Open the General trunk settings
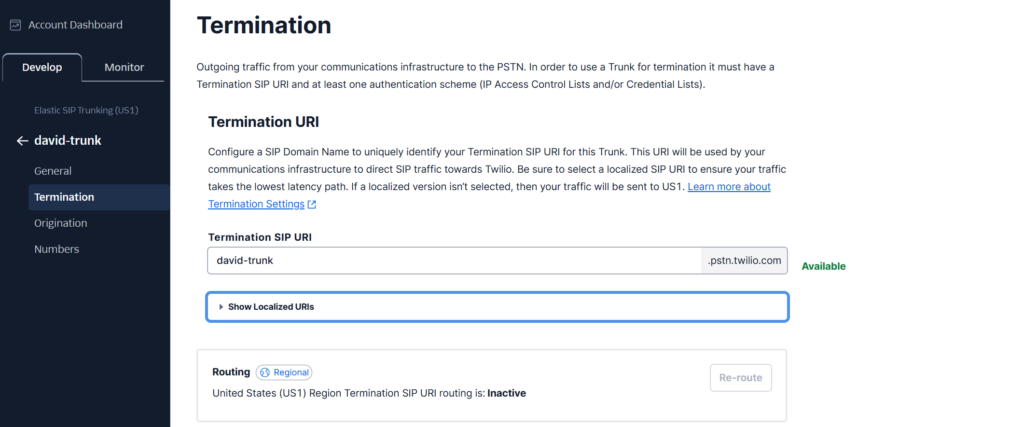 53,171
